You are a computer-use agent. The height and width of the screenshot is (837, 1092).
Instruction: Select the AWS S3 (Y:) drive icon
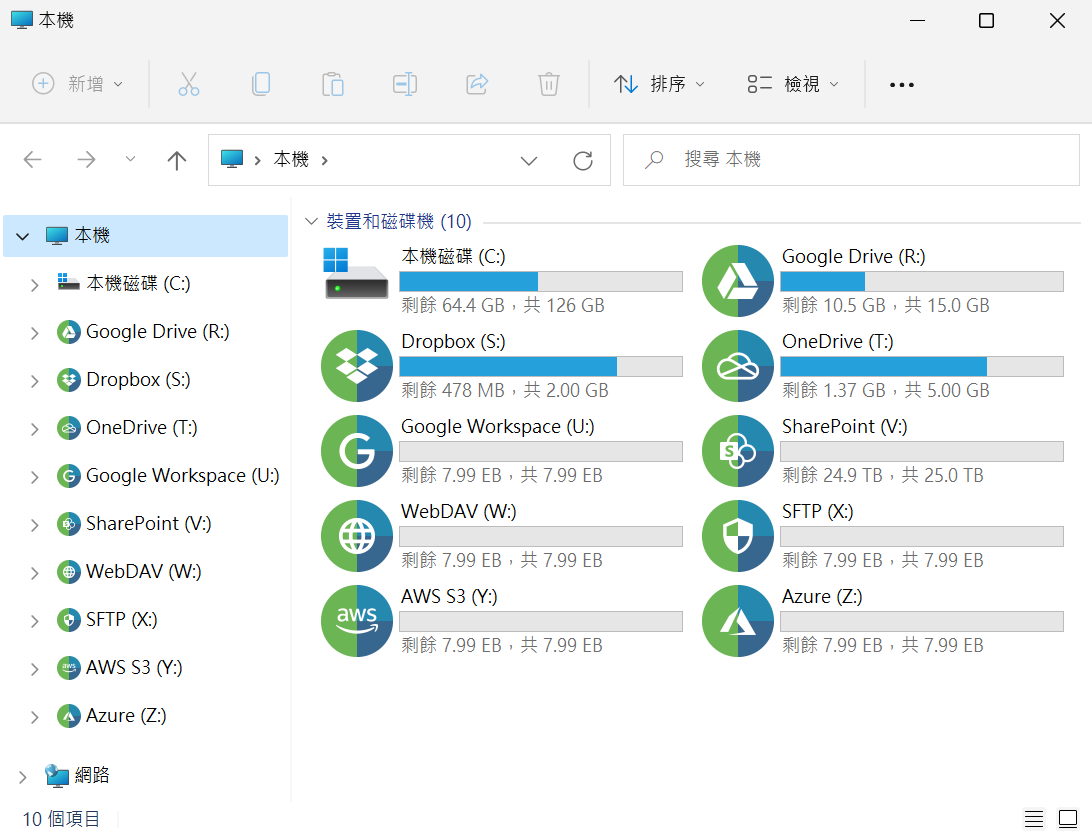pyautogui.click(x=357, y=620)
